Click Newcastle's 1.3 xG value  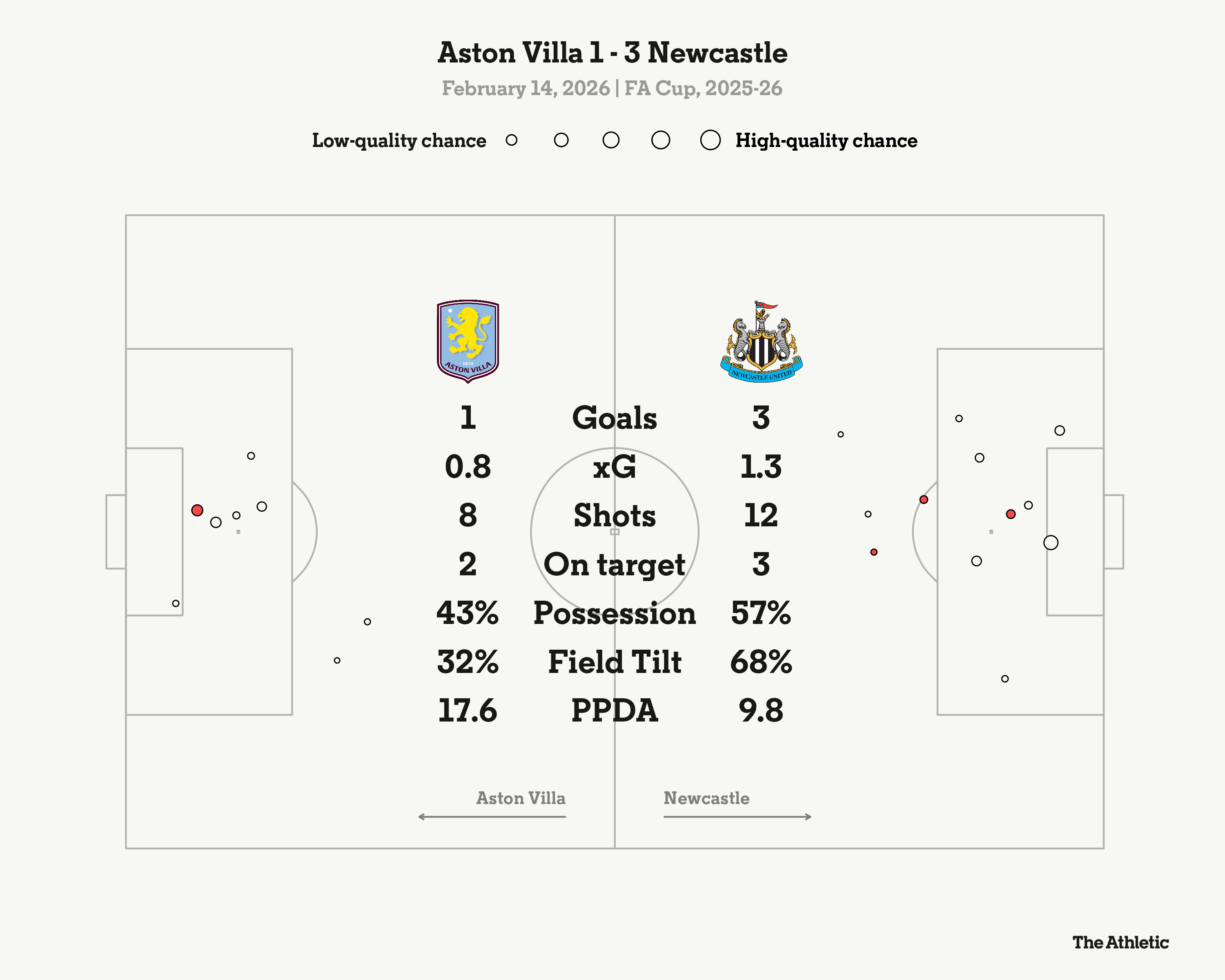click(761, 467)
